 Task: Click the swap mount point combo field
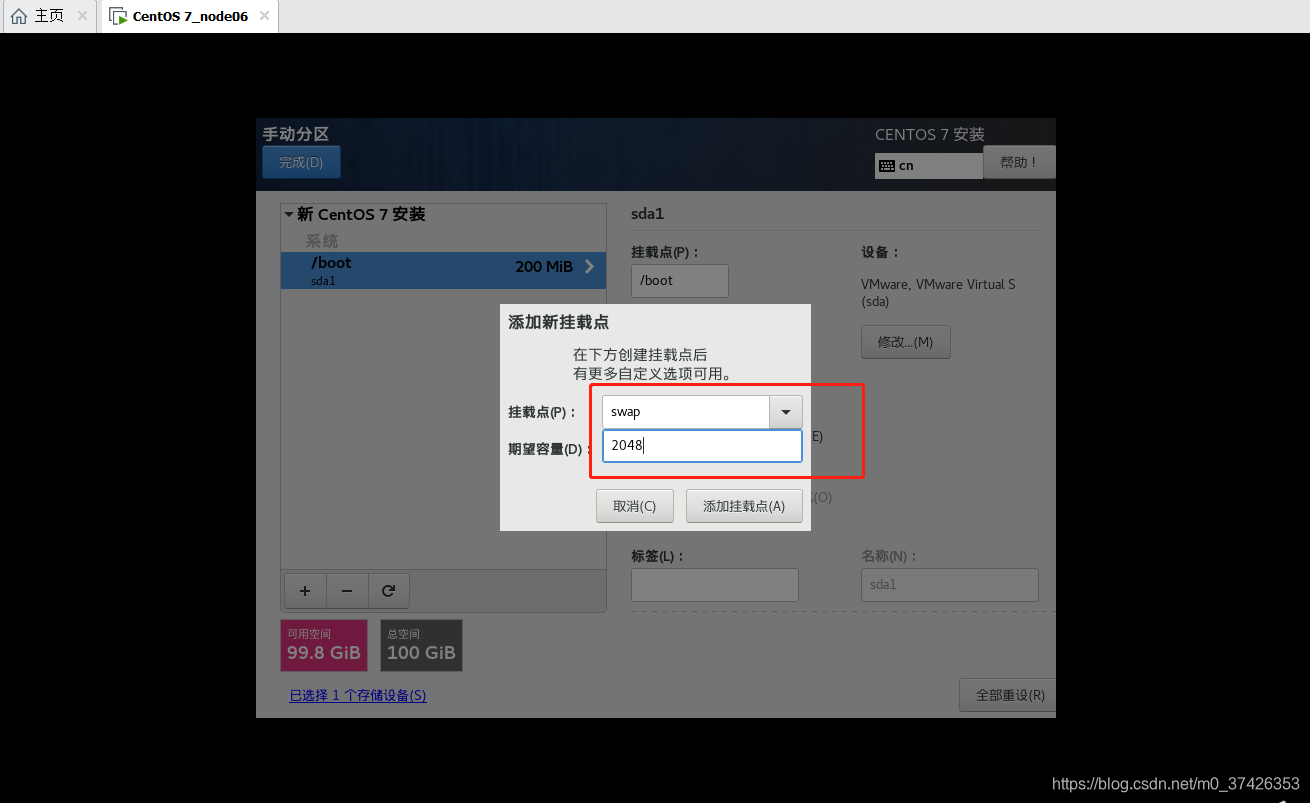686,412
